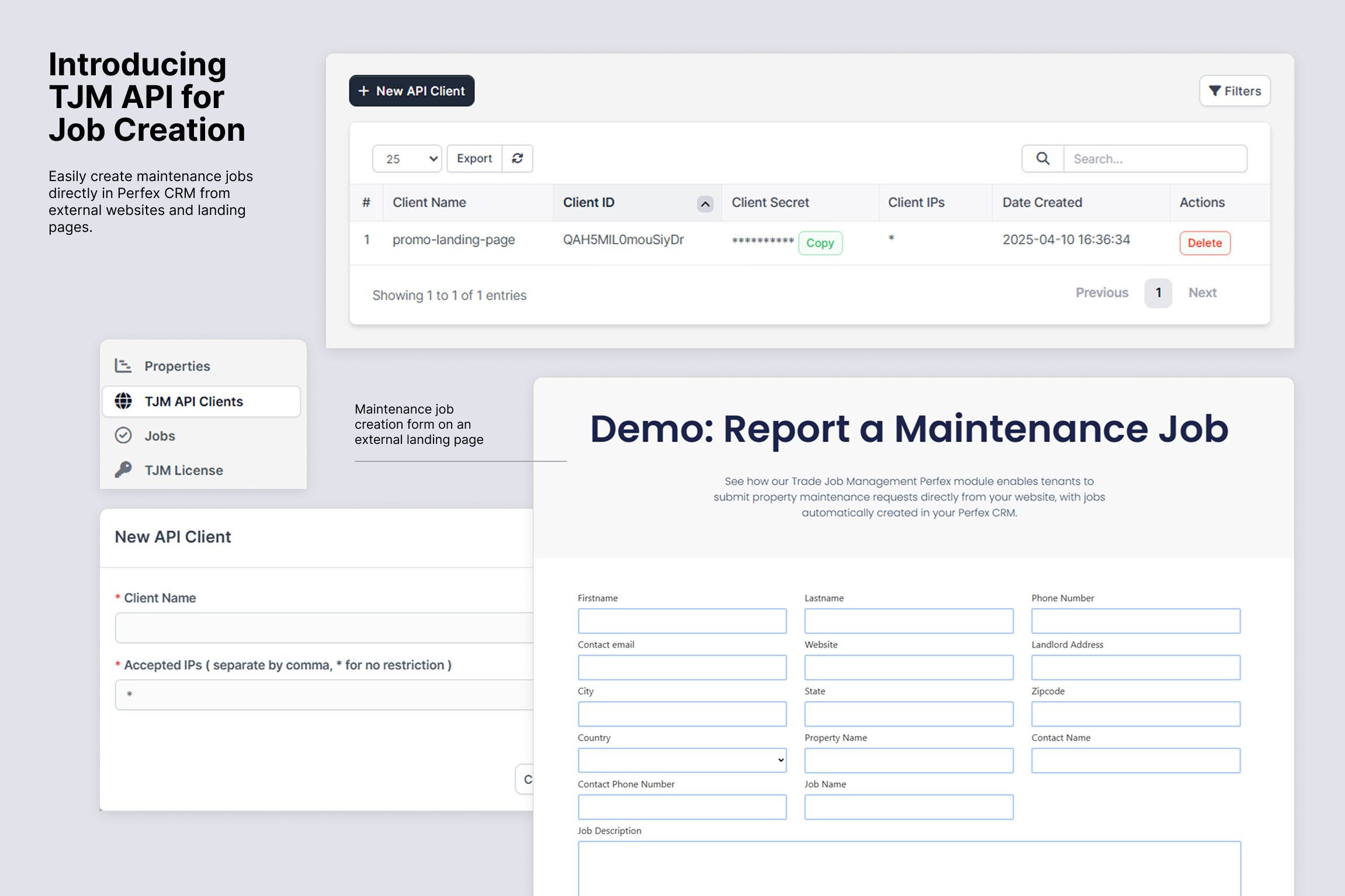Focus the Job Name field

pos(909,807)
